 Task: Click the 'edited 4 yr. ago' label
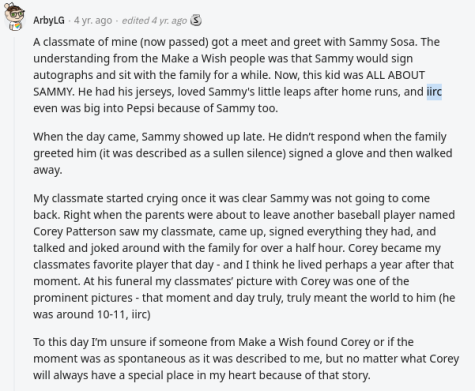pos(154,20)
